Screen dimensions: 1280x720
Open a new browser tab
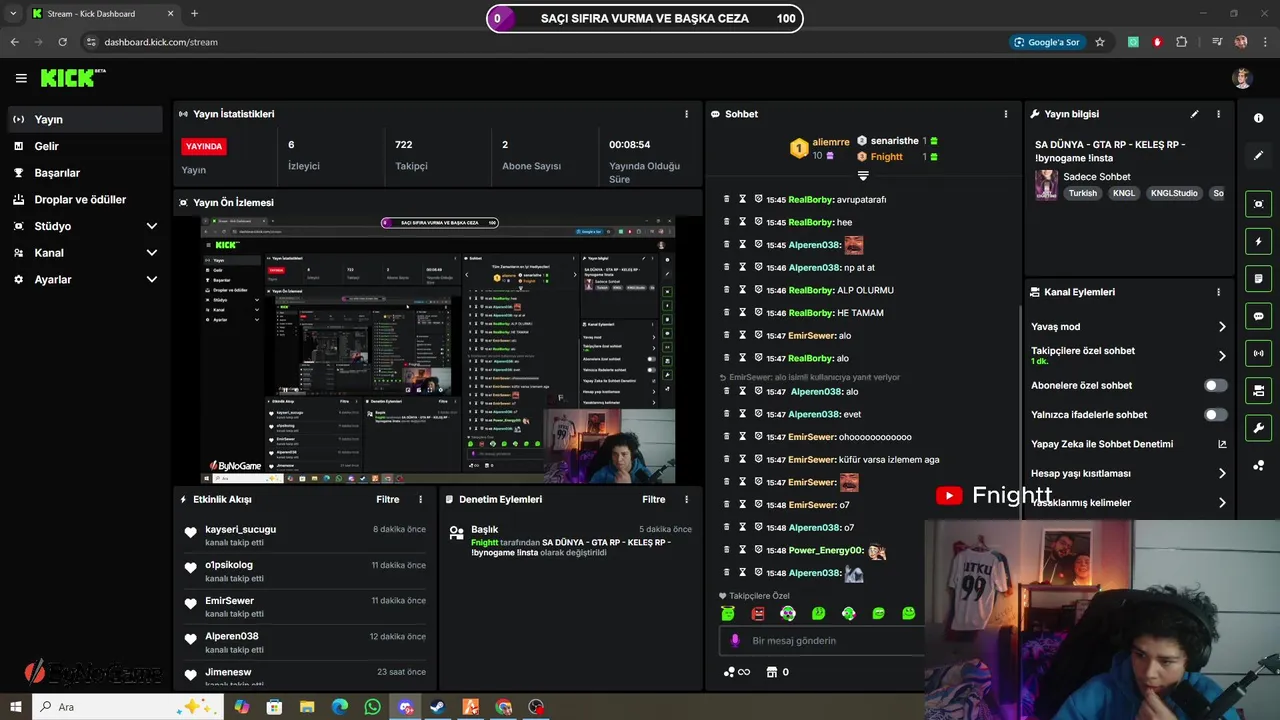click(194, 14)
